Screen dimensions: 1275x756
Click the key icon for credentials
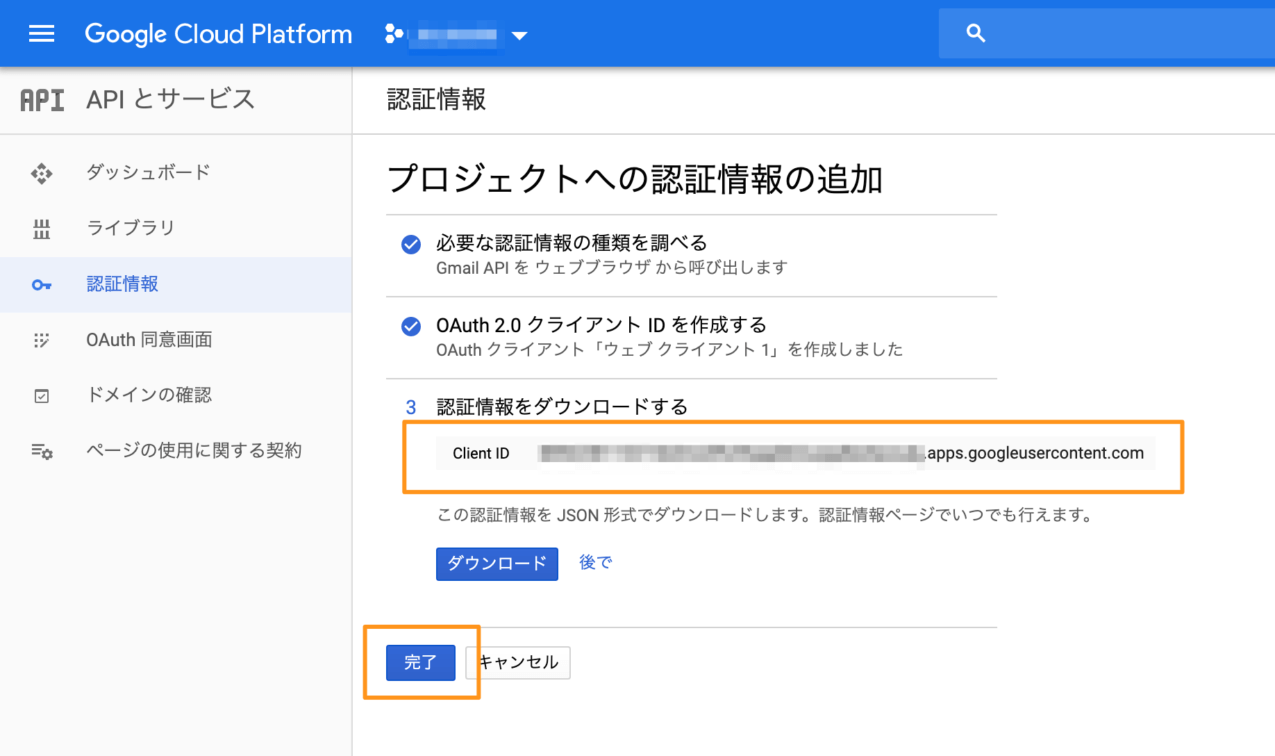pos(41,285)
